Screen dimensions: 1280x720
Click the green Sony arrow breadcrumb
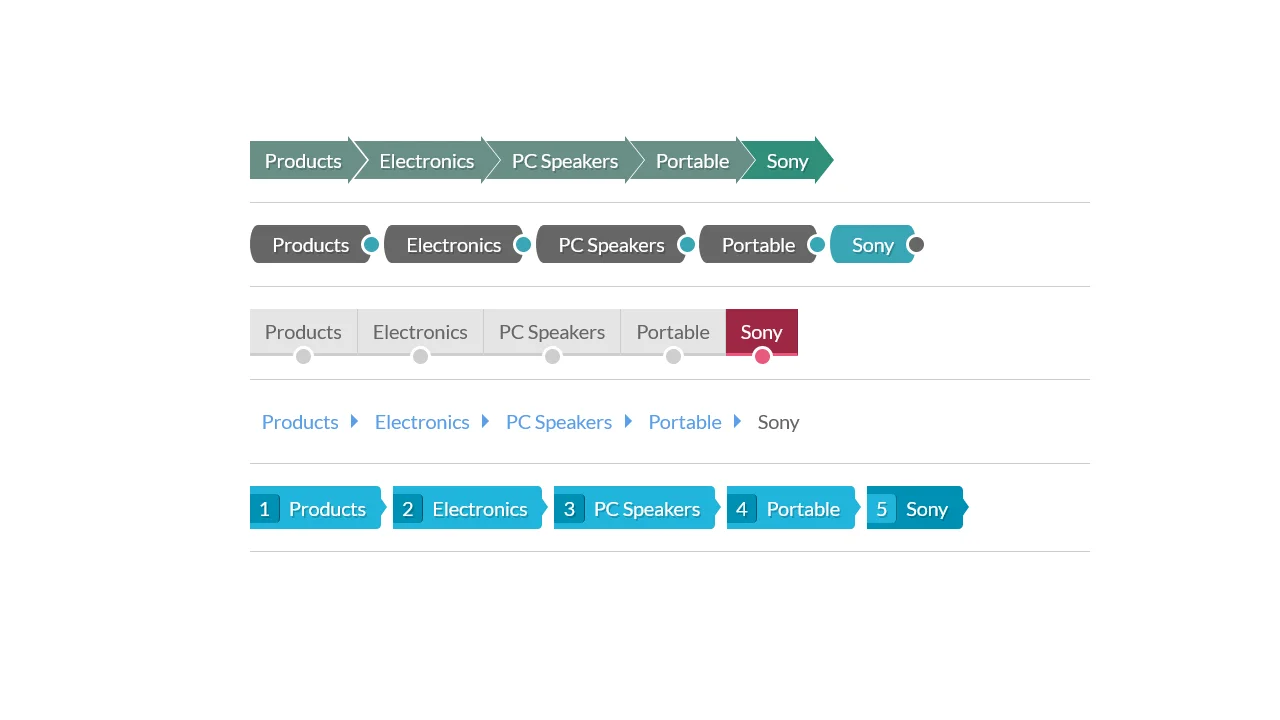(x=787, y=161)
